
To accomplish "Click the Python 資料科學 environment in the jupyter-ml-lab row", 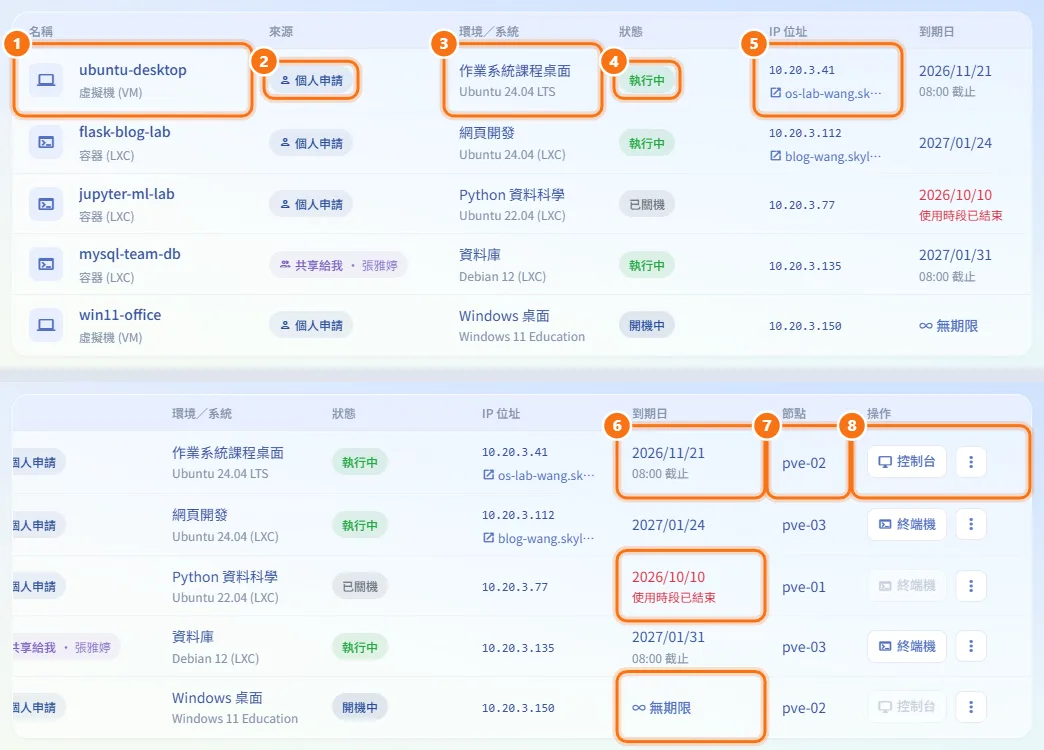I will (x=511, y=194).
